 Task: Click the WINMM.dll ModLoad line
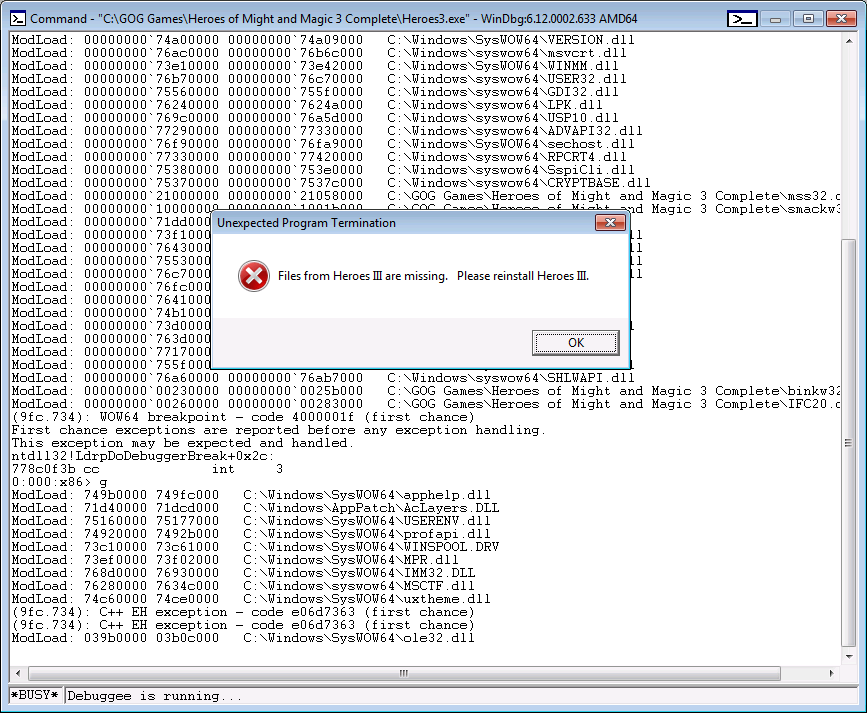click(x=315, y=66)
